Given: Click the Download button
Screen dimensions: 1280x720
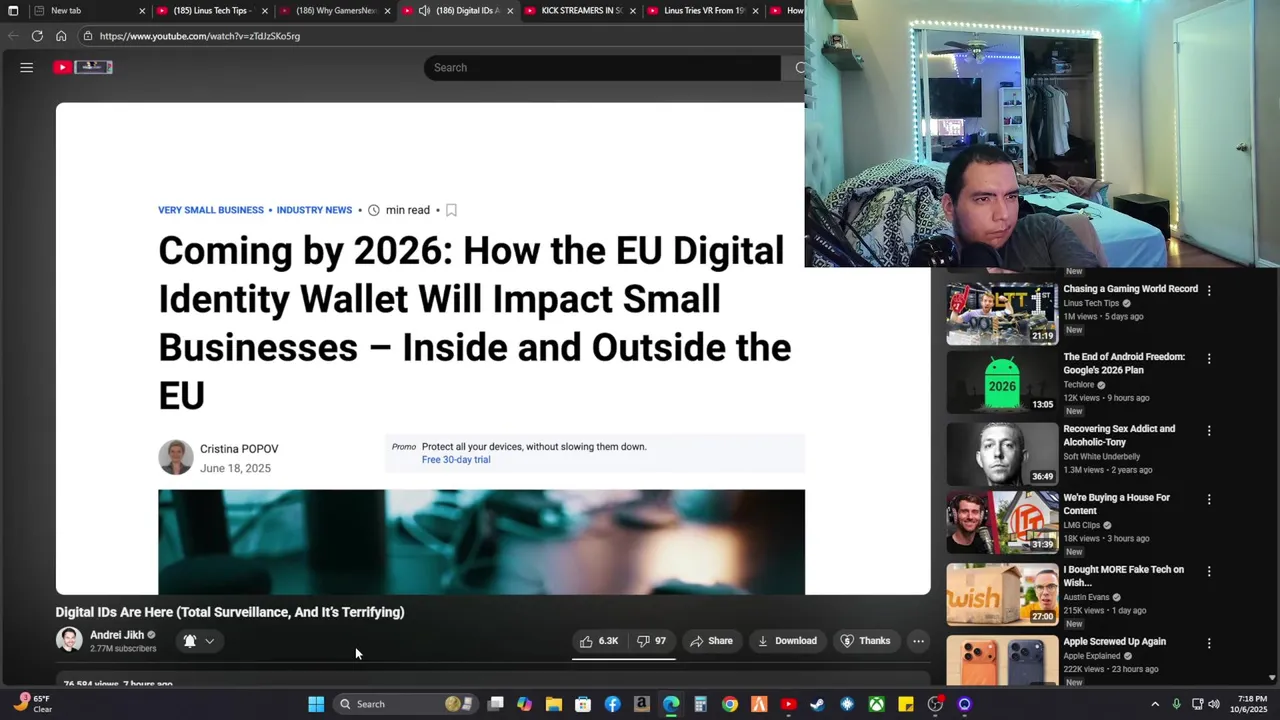Looking at the screenshot, I should (x=787, y=641).
